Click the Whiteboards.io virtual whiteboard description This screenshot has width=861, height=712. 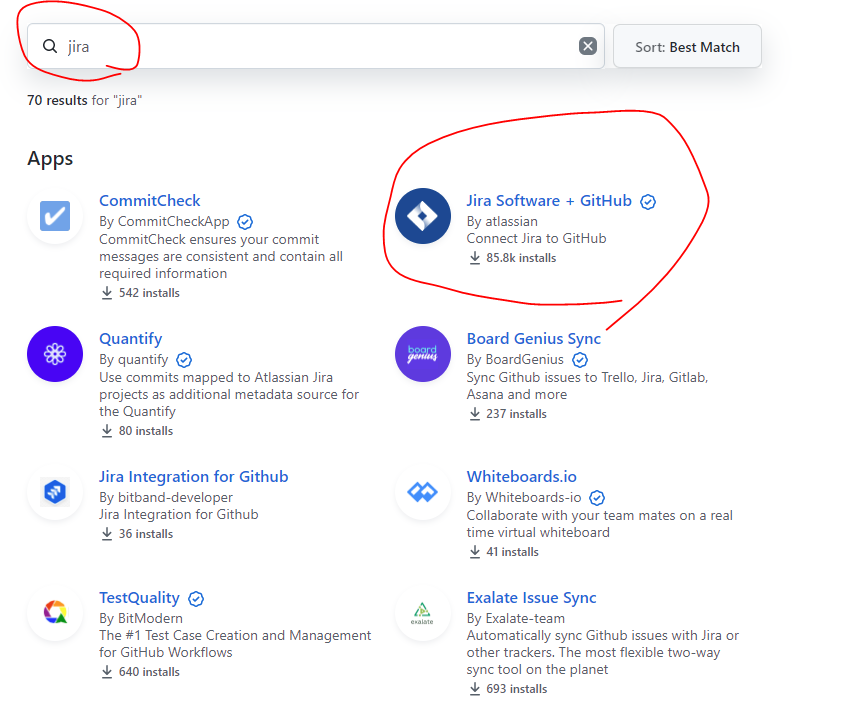pyautogui.click(x=600, y=524)
